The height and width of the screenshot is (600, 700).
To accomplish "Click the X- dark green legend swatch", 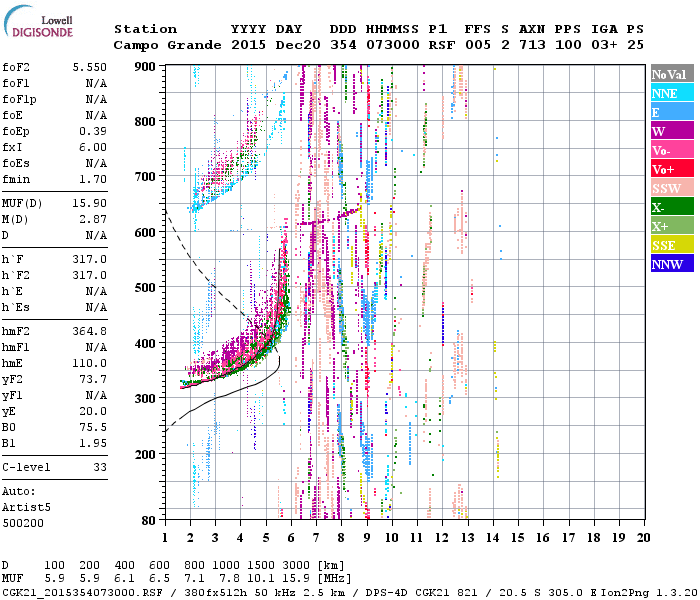I will (x=672, y=207).
